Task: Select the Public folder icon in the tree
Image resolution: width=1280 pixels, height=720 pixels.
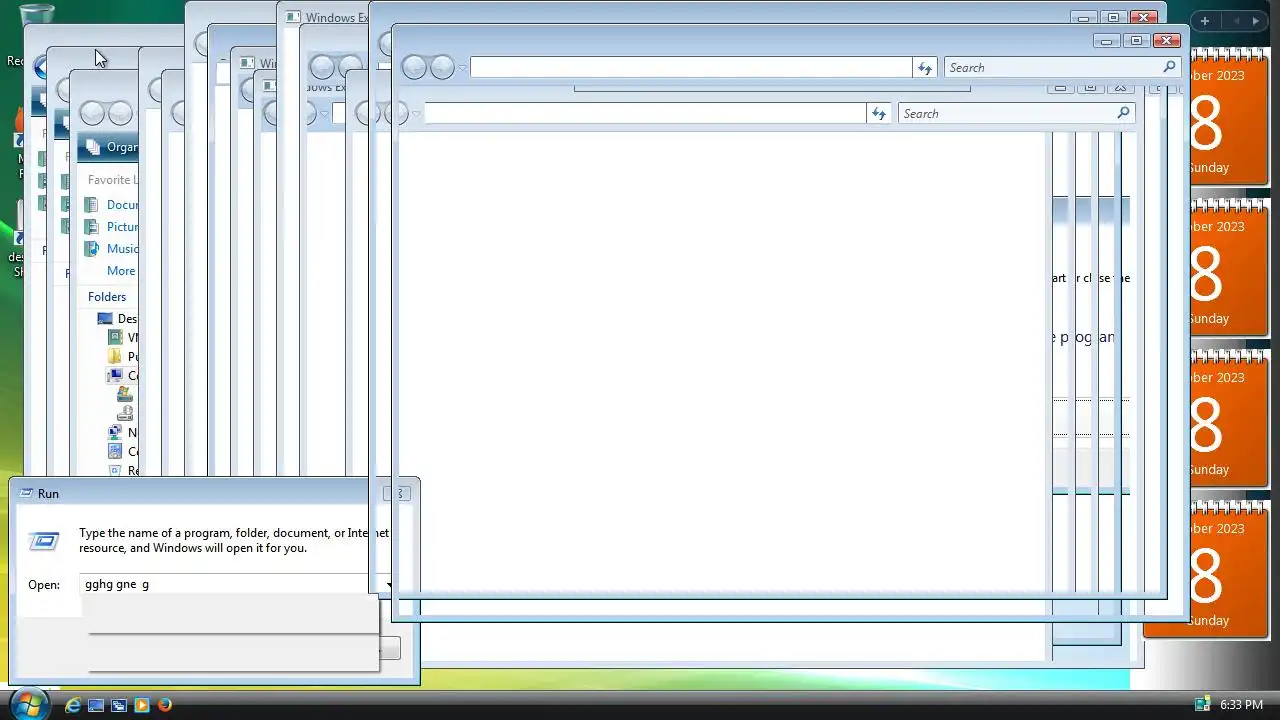Action: tap(115, 356)
